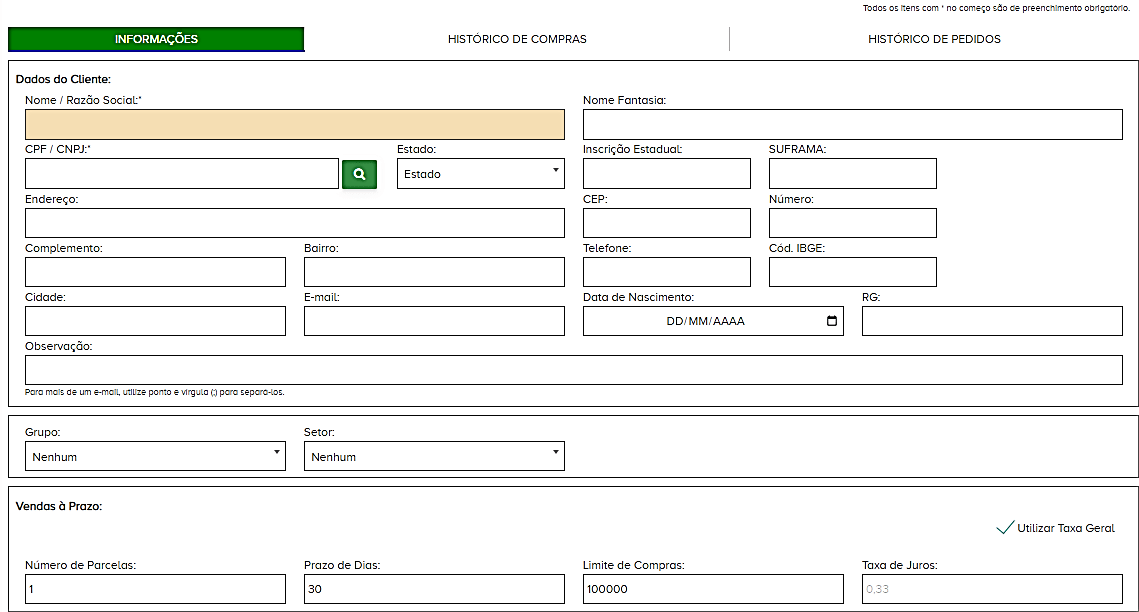This screenshot has width=1139, height=612.
Task: Switch to the Histórico de Compras tab
Action: (517, 40)
